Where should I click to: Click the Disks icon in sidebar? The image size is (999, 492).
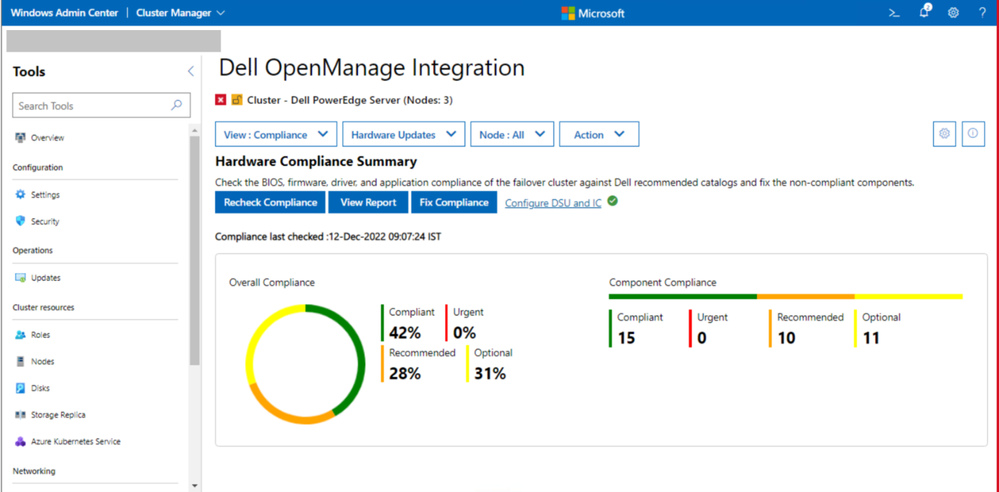tap(20, 387)
